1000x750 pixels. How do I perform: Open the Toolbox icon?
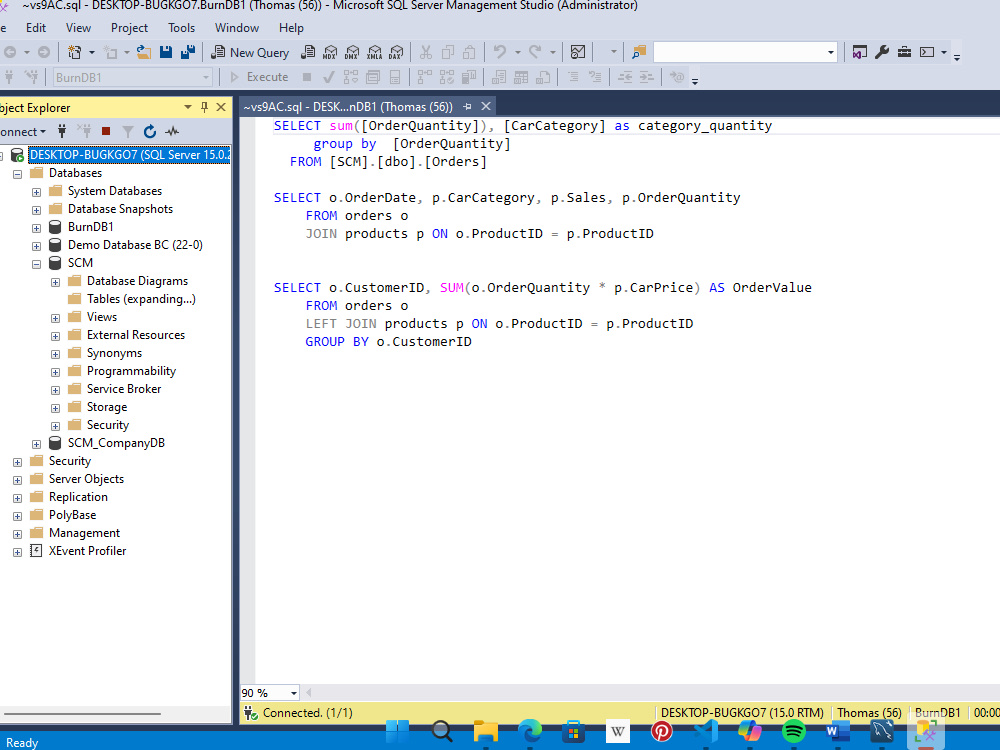tap(904, 52)
